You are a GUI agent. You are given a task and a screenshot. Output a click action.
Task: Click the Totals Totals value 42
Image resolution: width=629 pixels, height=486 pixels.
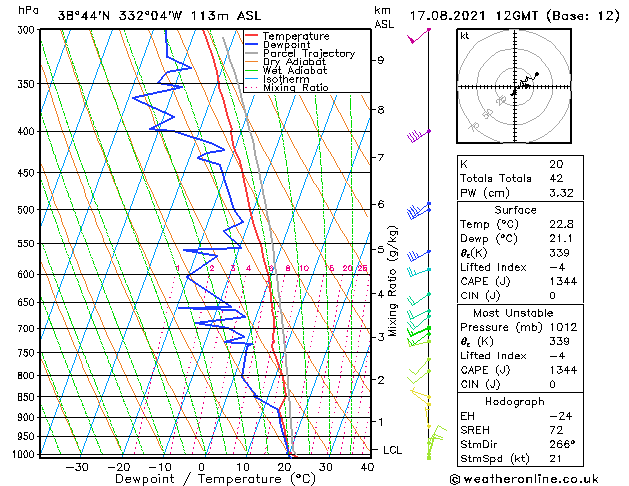pyautogui.click(x=556, y=178)
